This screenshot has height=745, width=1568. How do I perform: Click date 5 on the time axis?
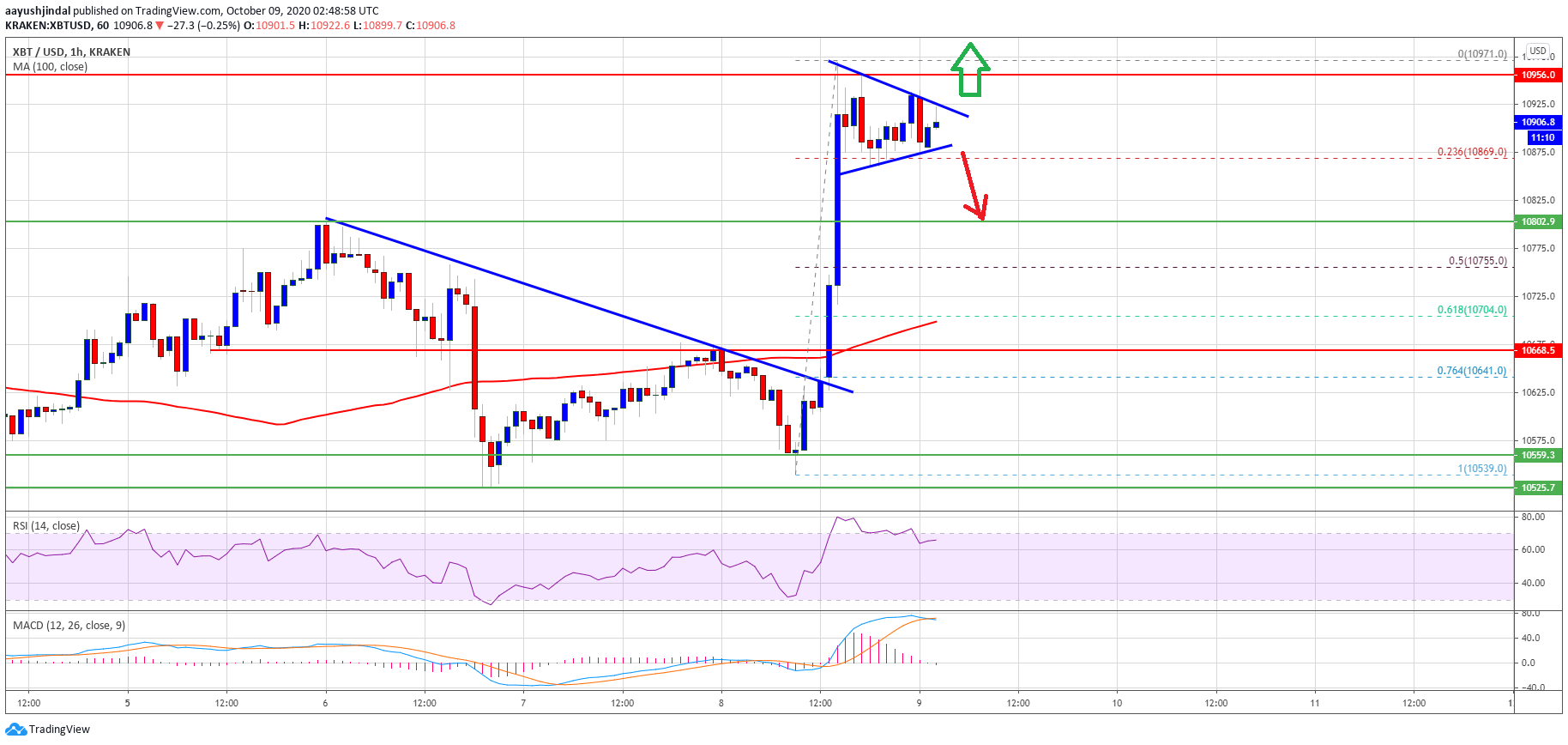(x=128, y=704)
